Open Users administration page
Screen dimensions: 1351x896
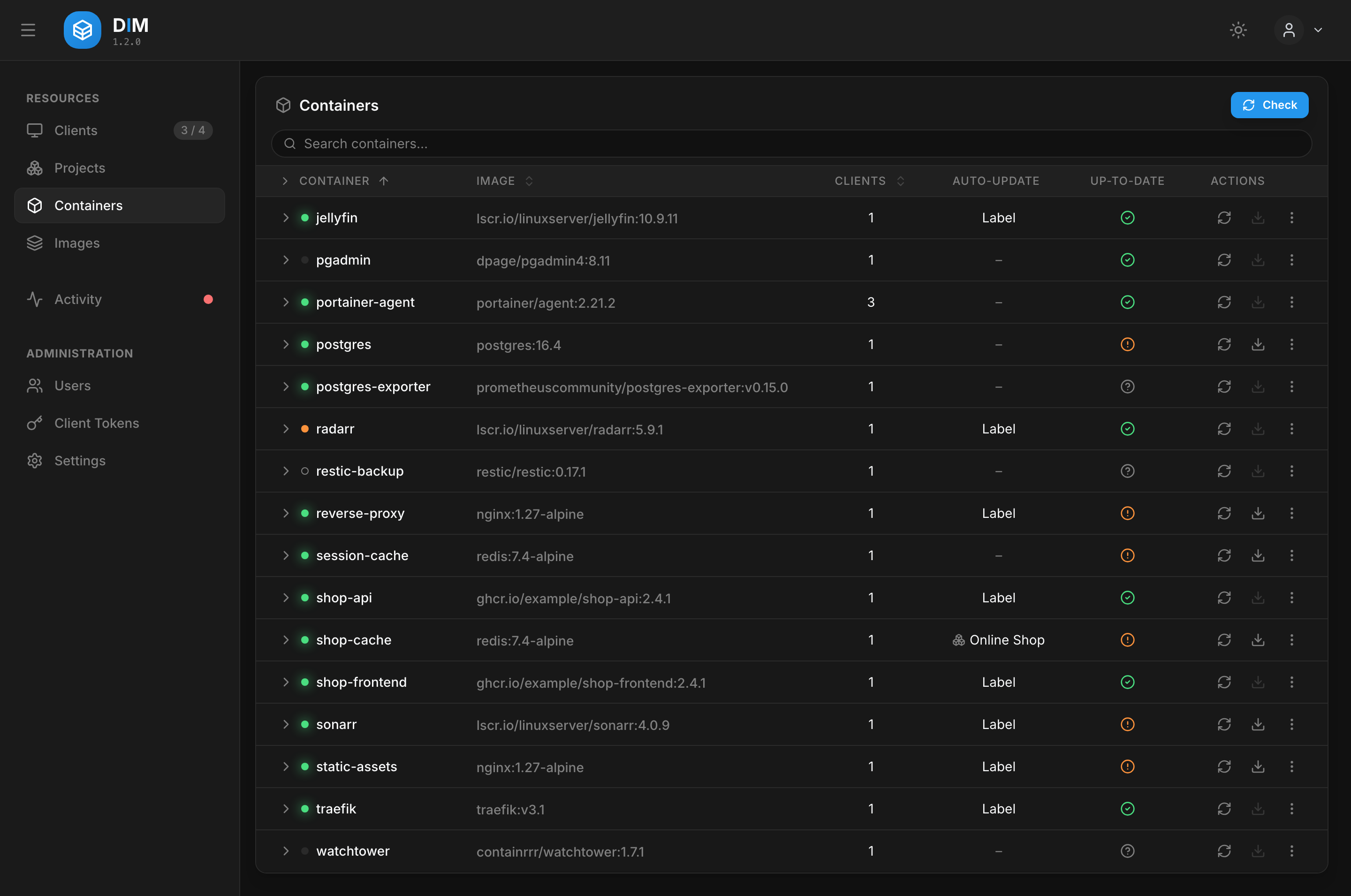click(120, 386)
